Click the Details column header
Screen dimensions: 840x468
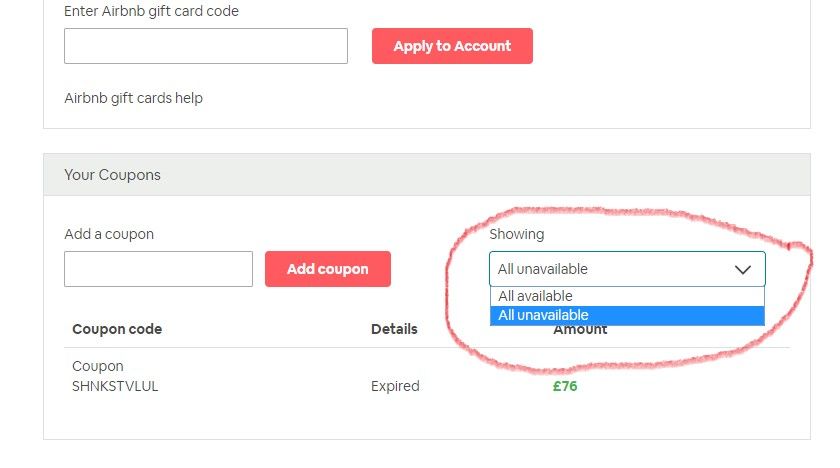click(x=394, y=329)
